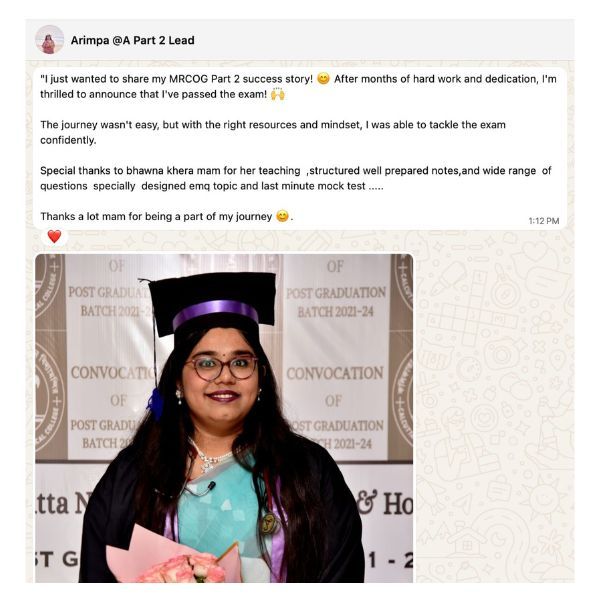
Task: Click 'Thanks a lot mam' closing line
Action: tap(166, 217)
